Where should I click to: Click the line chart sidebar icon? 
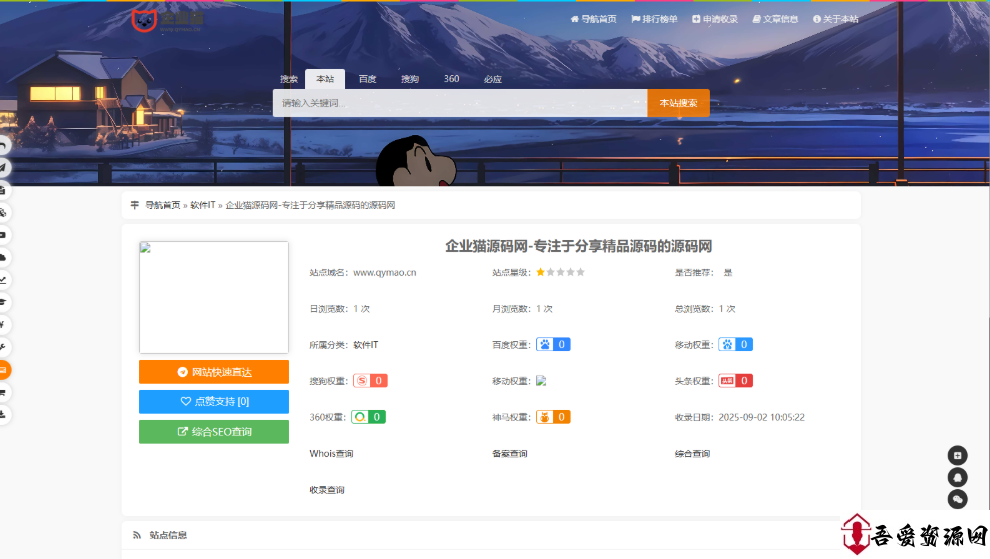pos(4,280)
